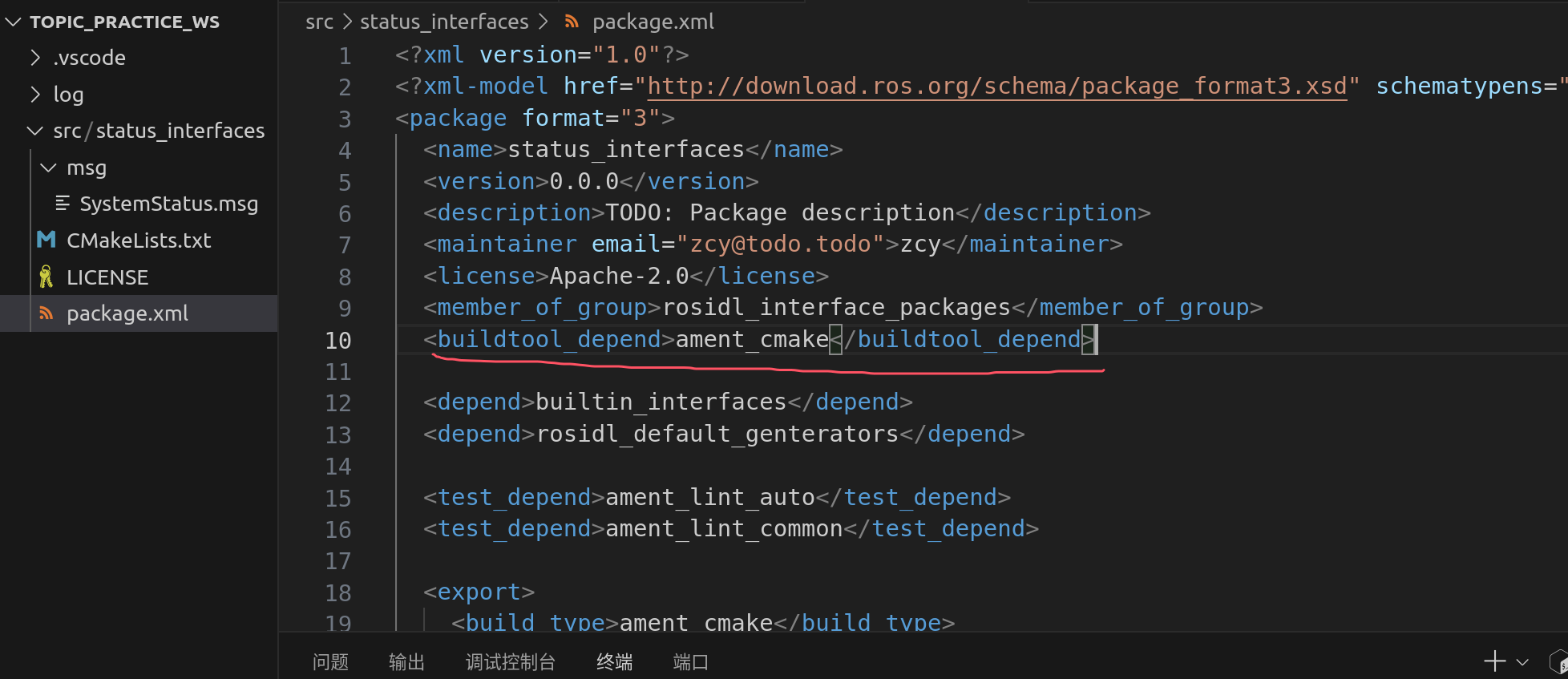Image resolution: width=1568 pixels, height=679 pixels.
Task: Click the plus icon to add new terminal
Action: pyautogui.click(x=1494, y=661)
